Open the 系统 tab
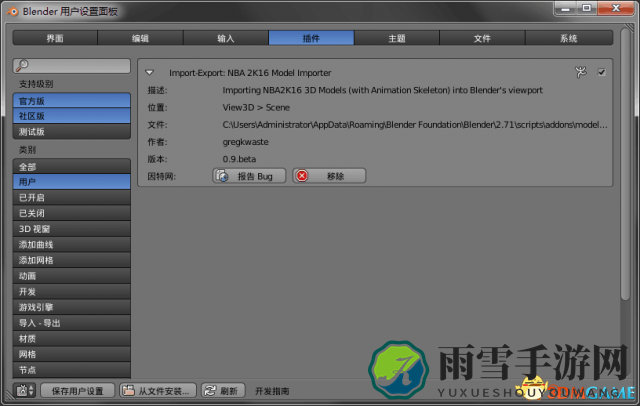 tap(569, 38)
